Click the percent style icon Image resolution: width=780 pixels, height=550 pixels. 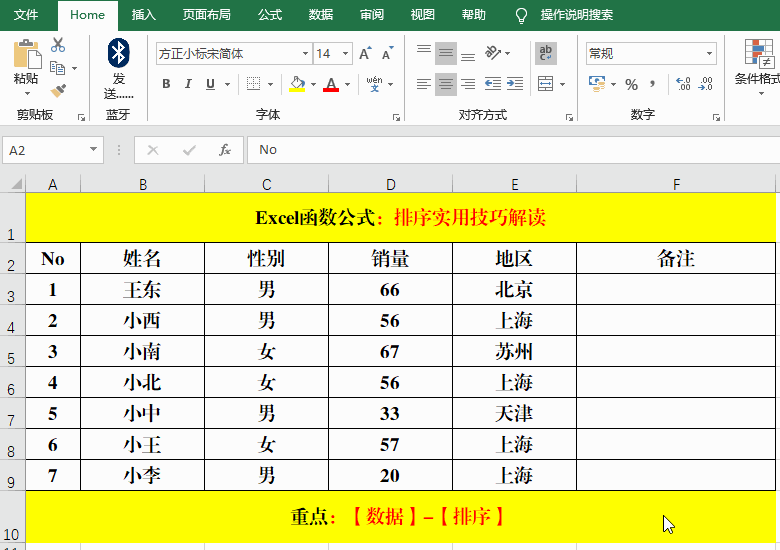point(631,85)
